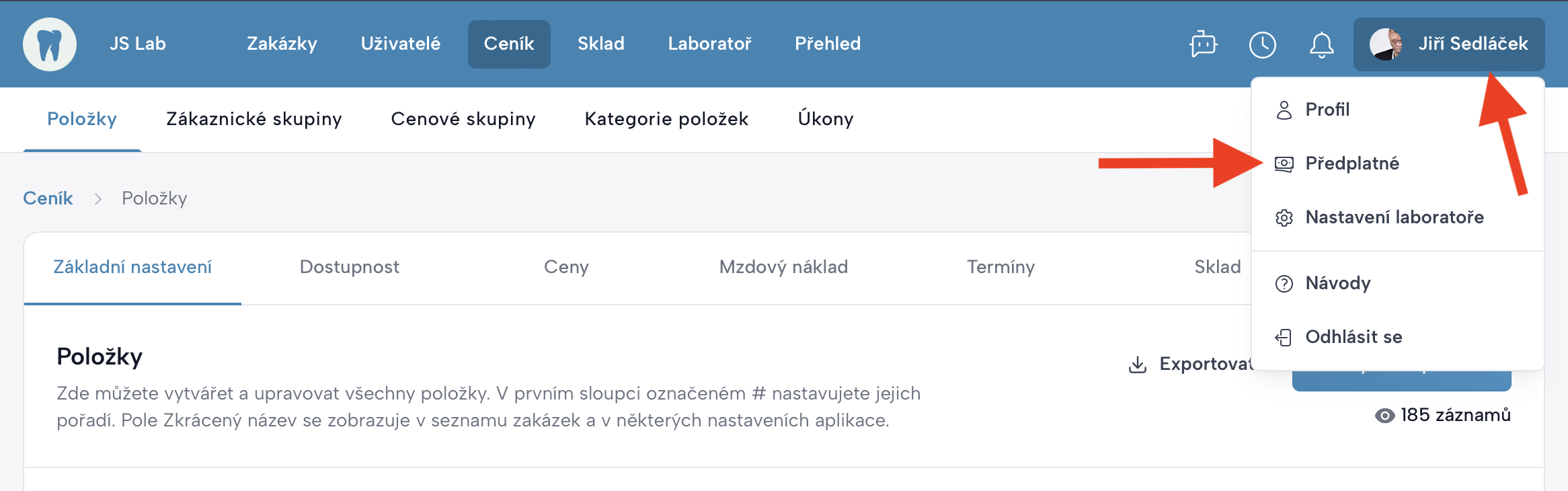Collapse the Jiří Sedláček user menu
The height and width of the screenshot is (491, 1568).
click(1448, 44)
